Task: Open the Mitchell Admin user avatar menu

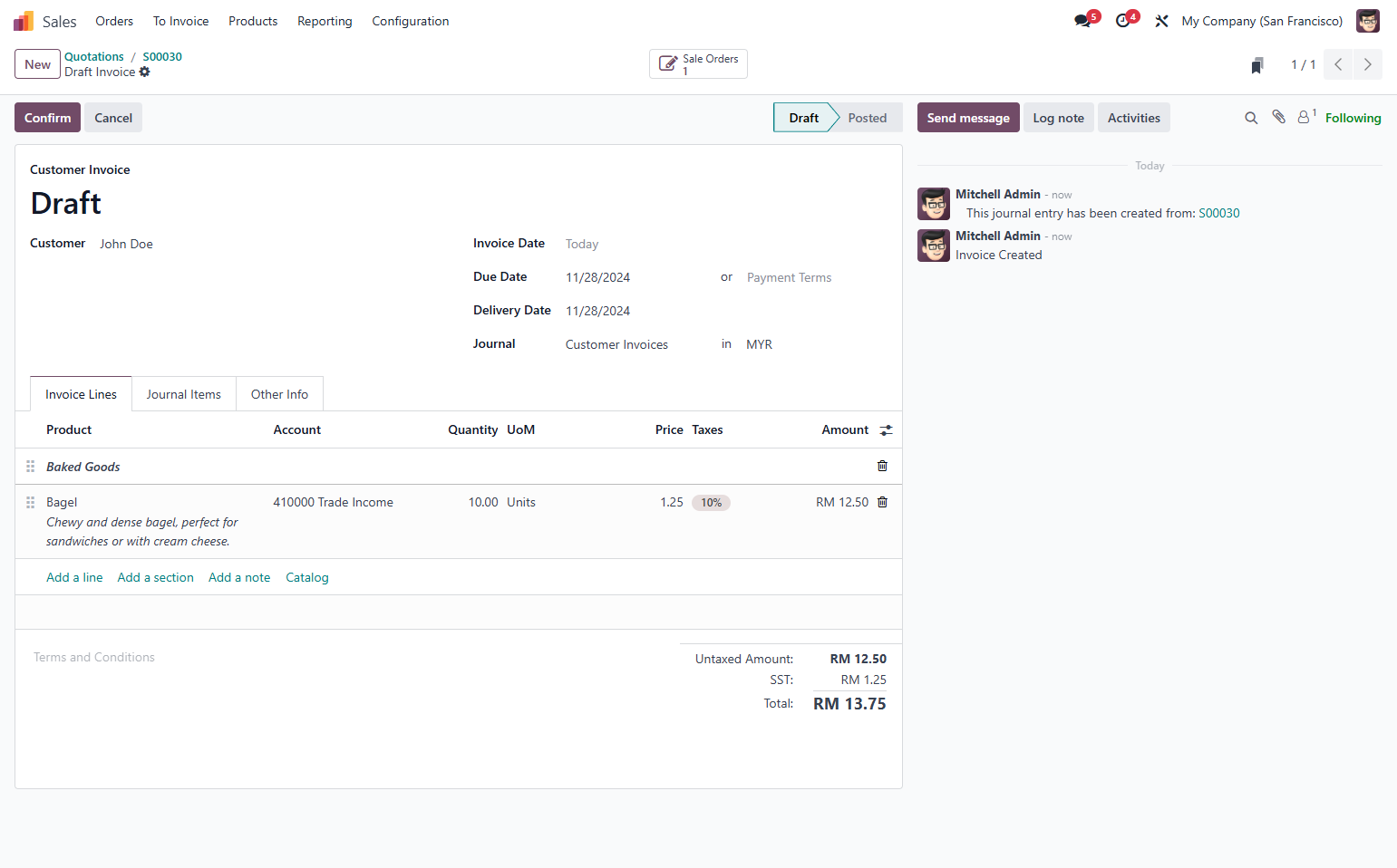Action: pos(1368,21)
